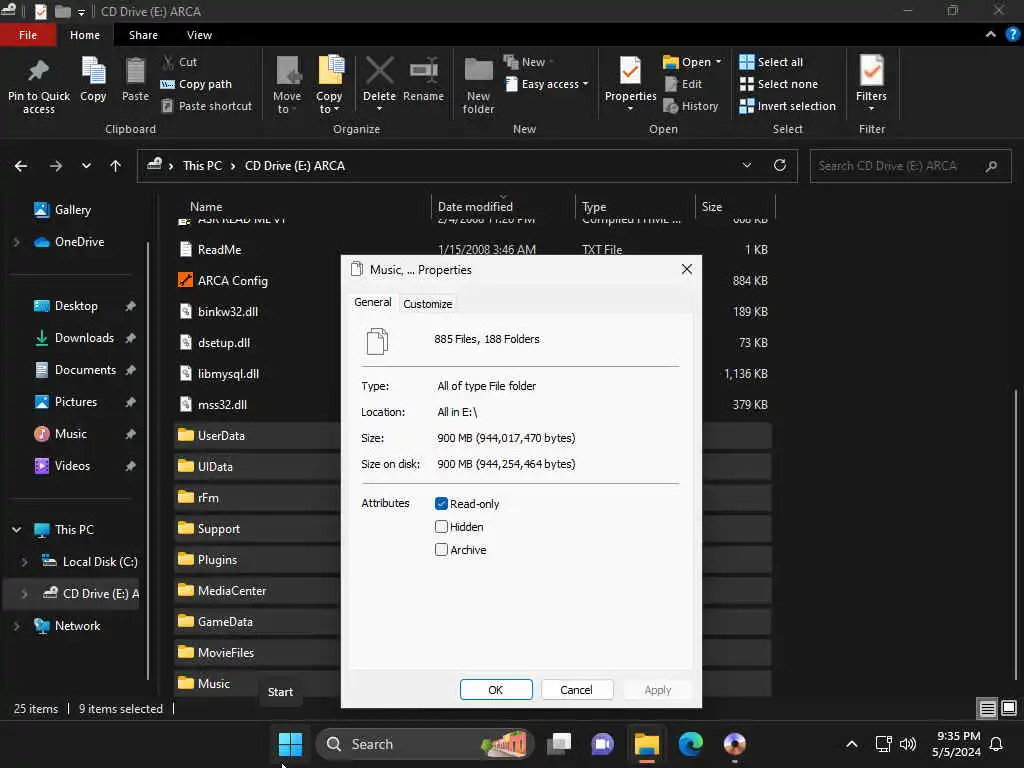Click the Paste ribbon icon

[135, 71]
